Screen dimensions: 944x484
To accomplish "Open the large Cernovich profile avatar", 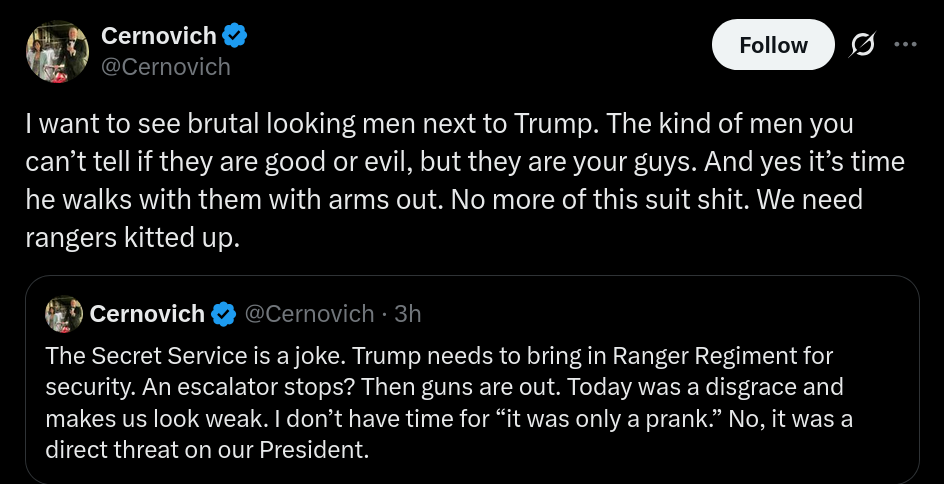I will 57,51.
